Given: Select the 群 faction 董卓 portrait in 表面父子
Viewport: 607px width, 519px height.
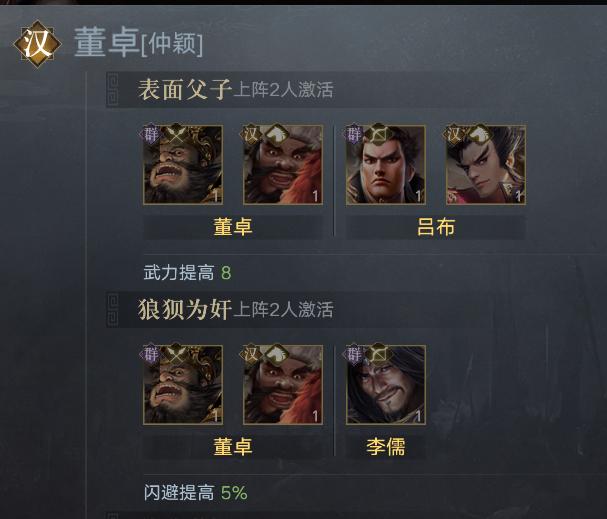Looking at the screenshot, I should tap(183, 164).
